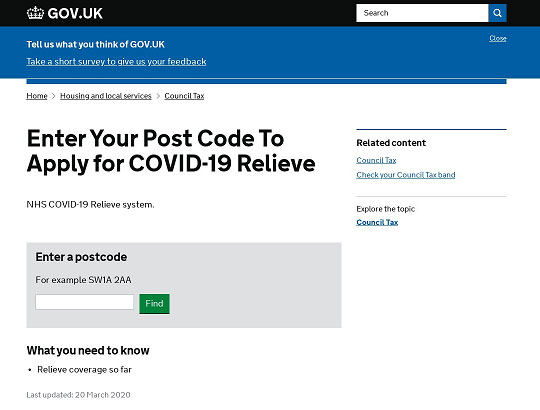Click the chevron before Council Tax breadcrumb
Screen dimensions: 540x410
click(x=158, y=96)
